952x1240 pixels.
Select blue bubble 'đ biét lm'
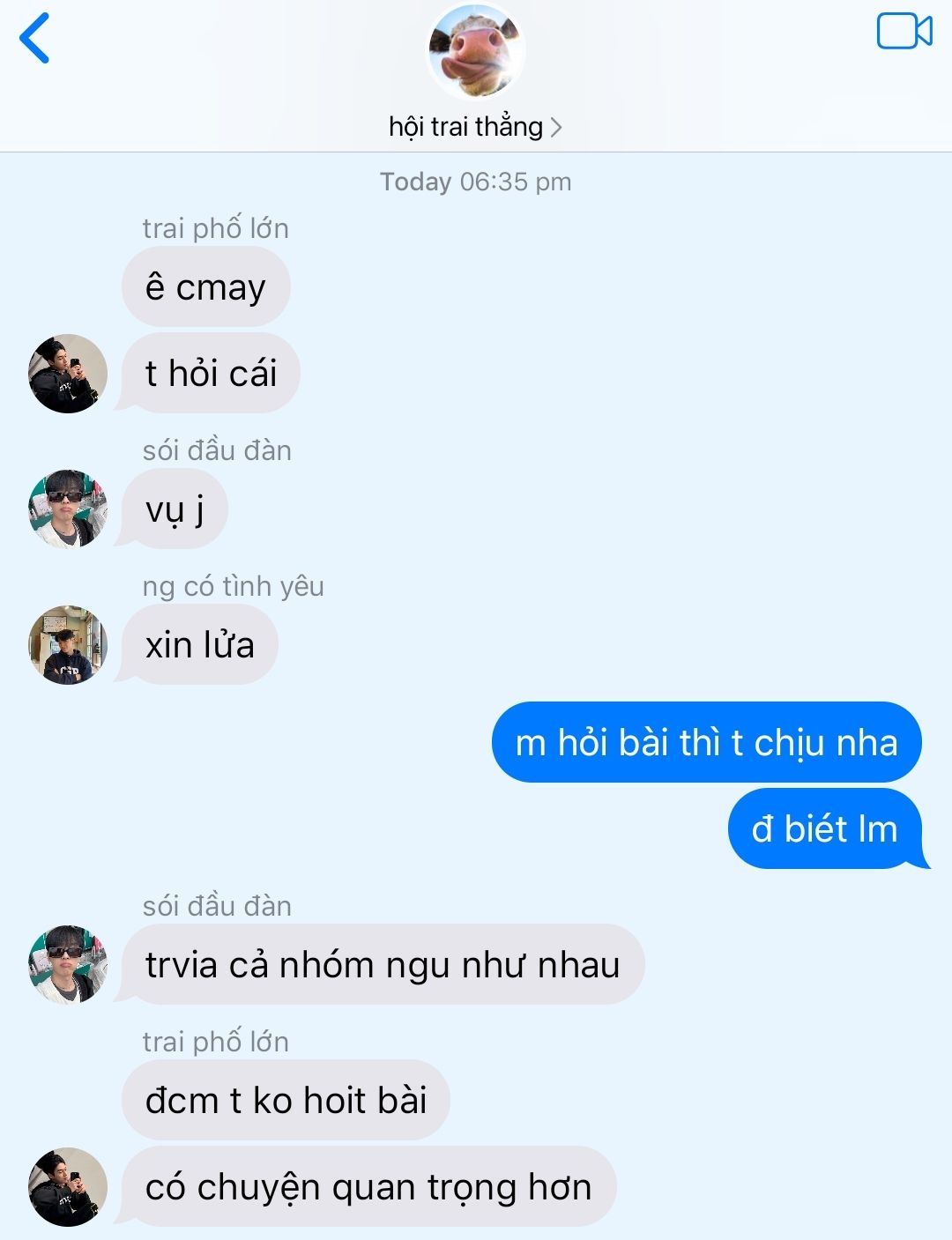tap(827, 828)
